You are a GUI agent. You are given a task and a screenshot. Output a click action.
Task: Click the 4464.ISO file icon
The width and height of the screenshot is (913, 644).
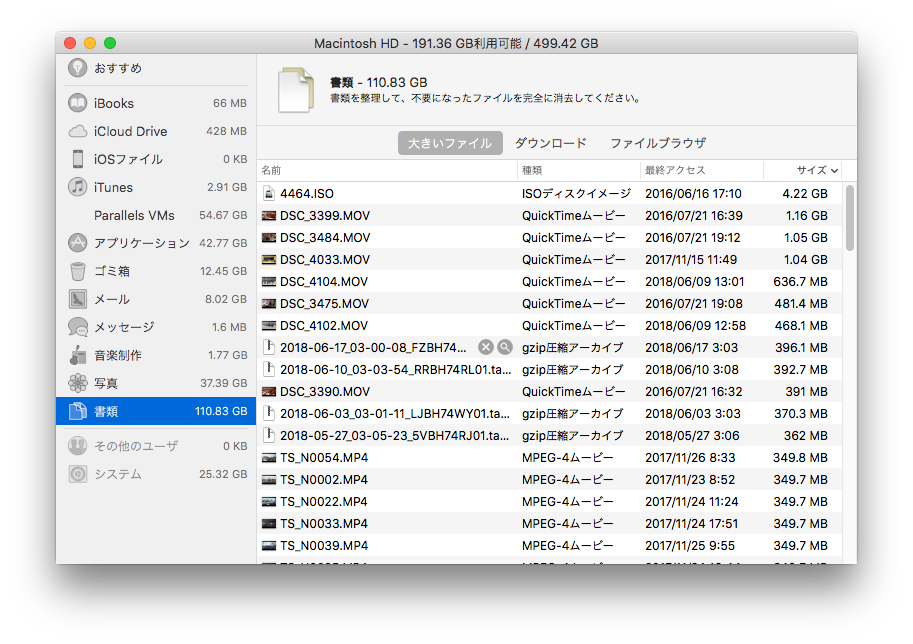click(x=268, y=193)
